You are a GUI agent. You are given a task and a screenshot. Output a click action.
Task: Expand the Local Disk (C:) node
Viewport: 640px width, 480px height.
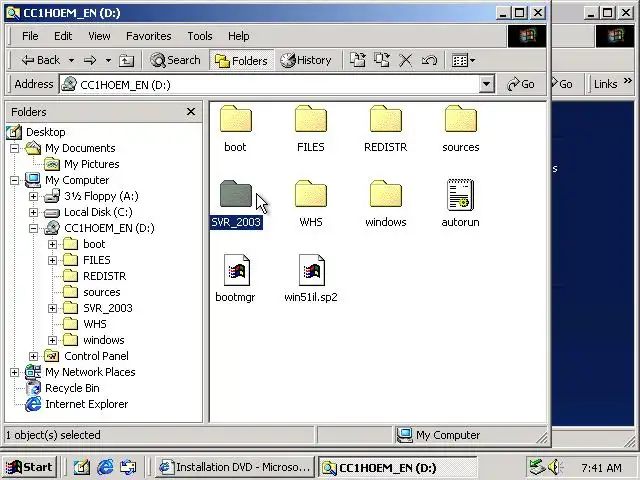pyautogui.click(x=33, y=212)
